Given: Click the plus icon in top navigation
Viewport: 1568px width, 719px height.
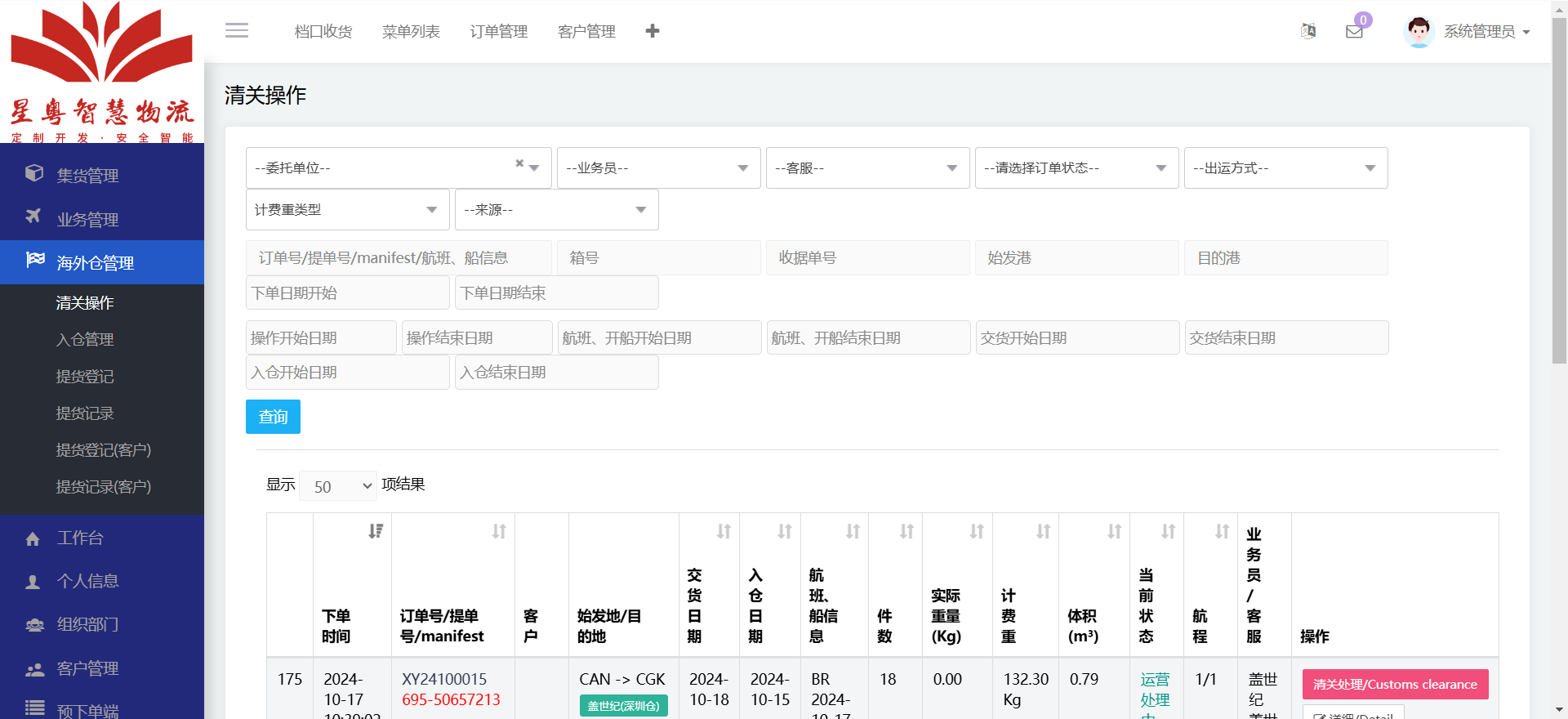Looking at the screenshot, I should [653, 31].
